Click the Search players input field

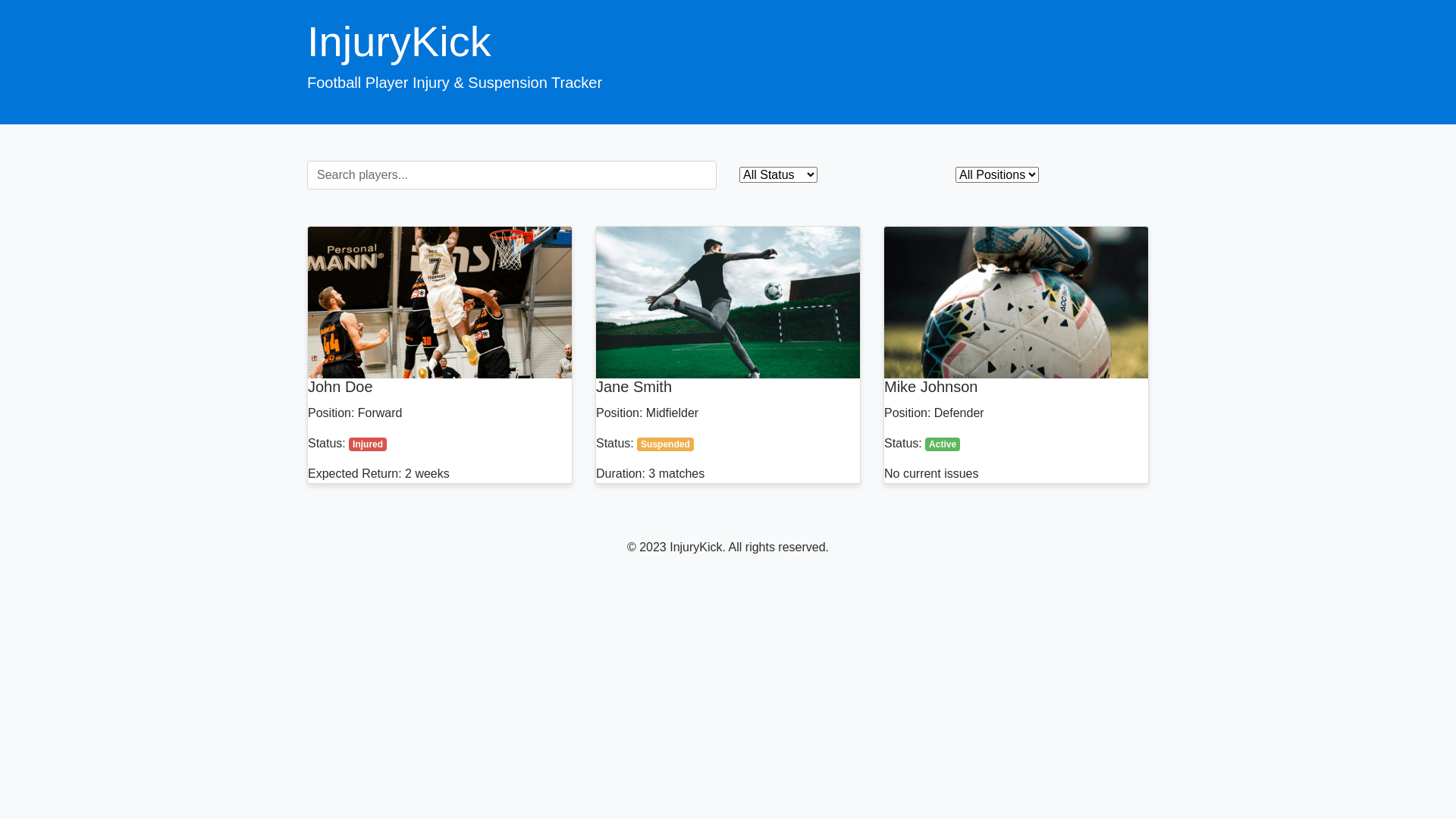click(511, 175)
